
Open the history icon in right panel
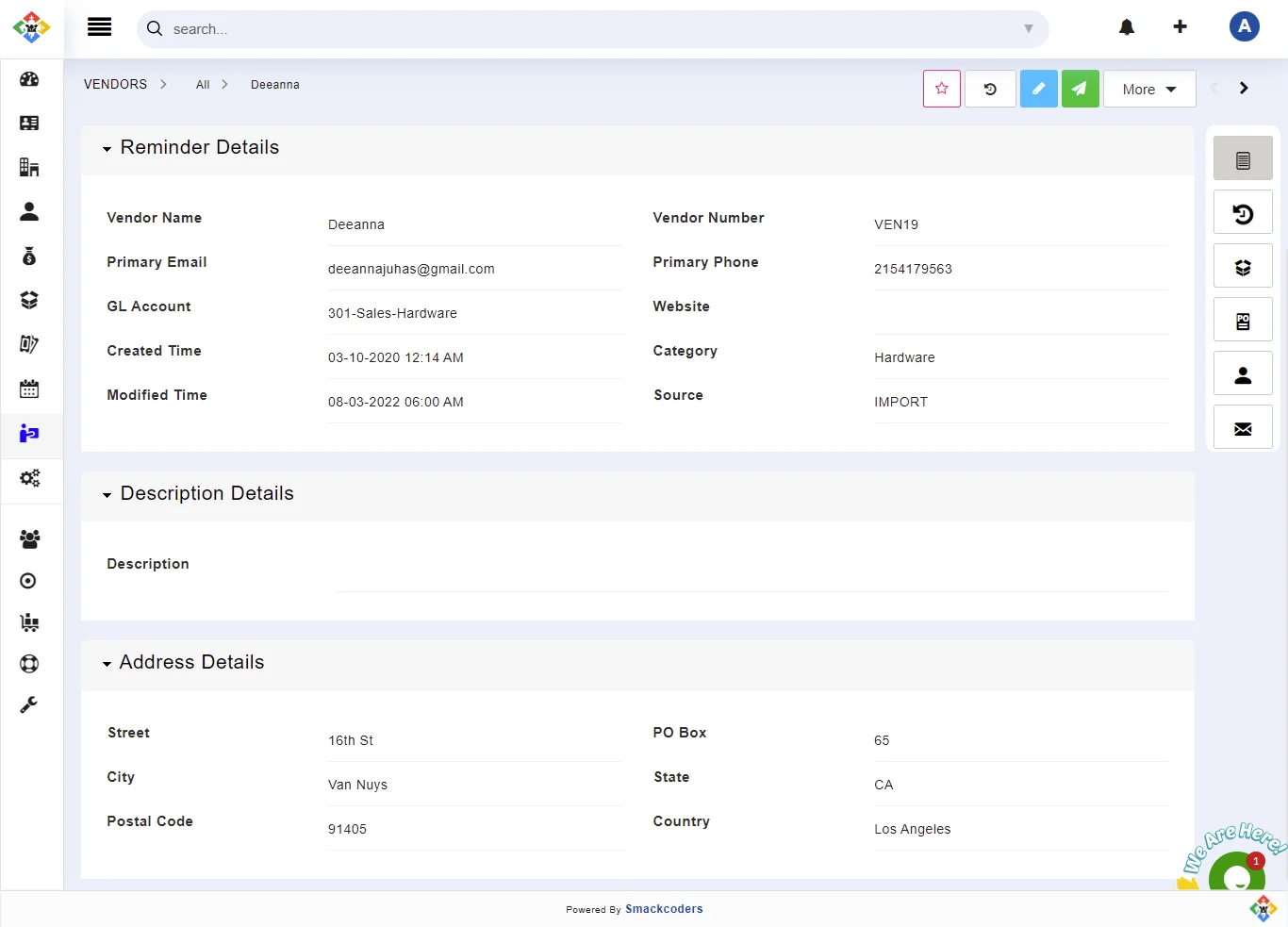click(x=1243, y=213)
